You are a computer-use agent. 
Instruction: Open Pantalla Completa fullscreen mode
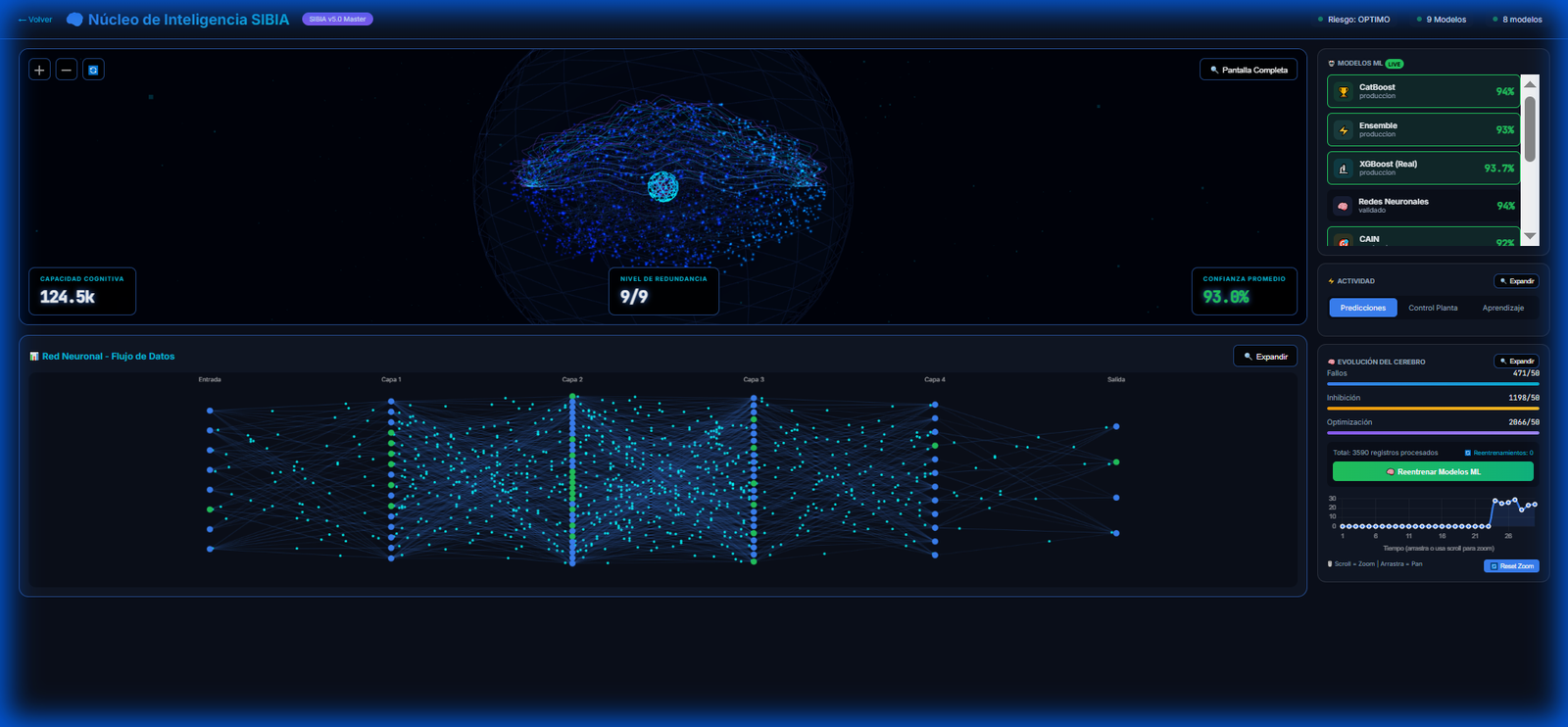coord(1249,70)
